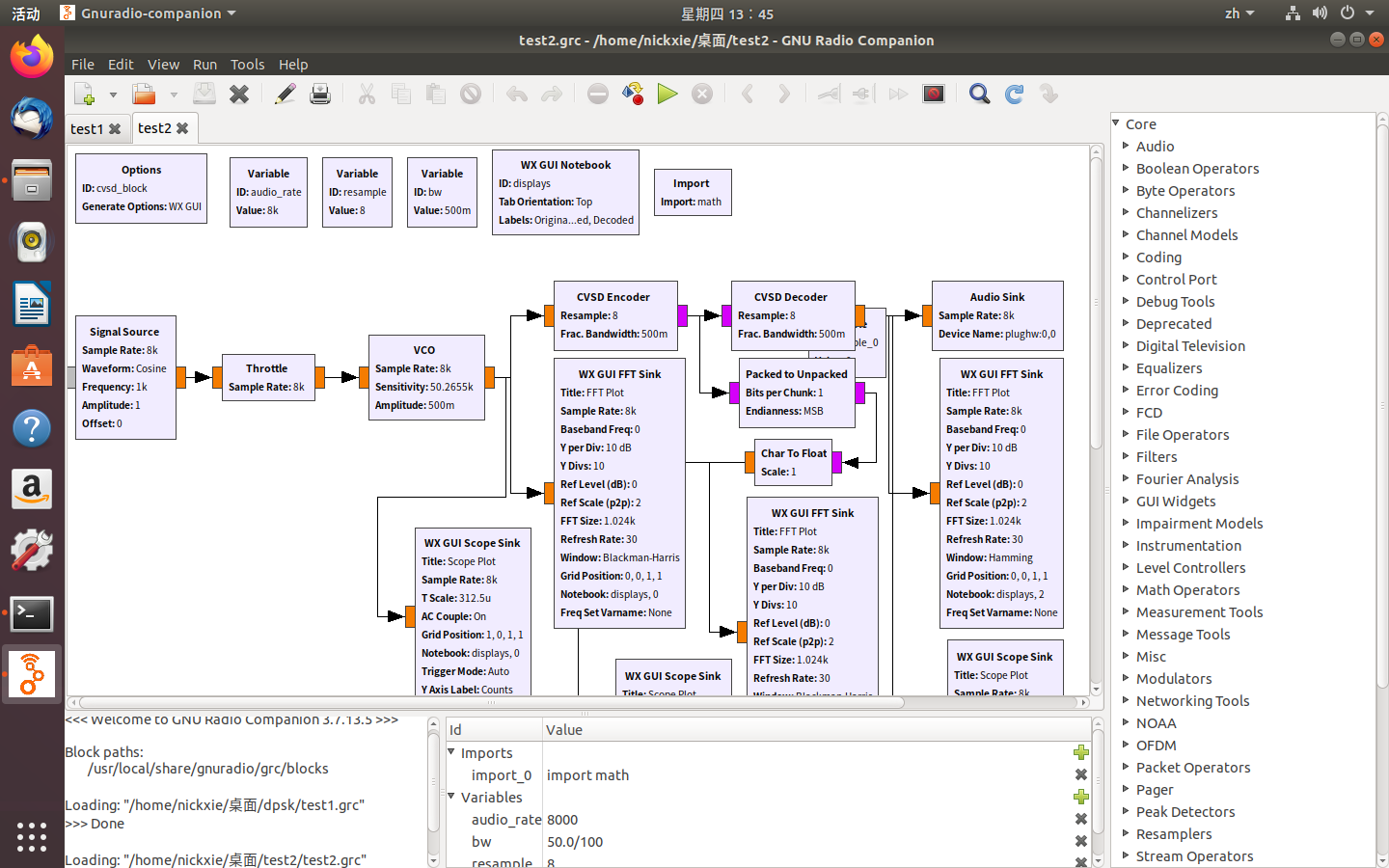This screenshot has height=868, width=1389.
Task: Print the flow graph
Action: click(x=320, y=94)
